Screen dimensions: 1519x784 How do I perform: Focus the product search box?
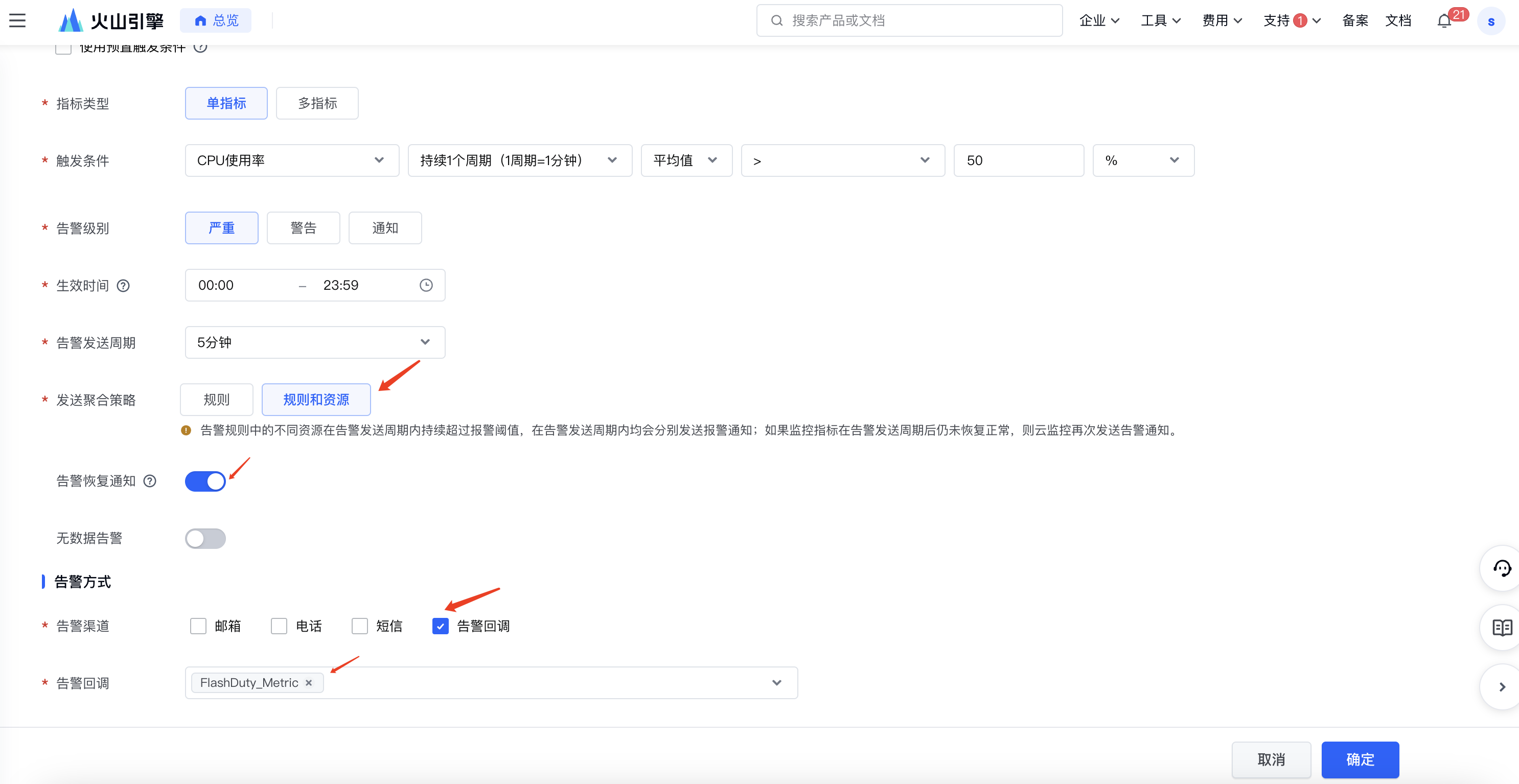[909, 20]
